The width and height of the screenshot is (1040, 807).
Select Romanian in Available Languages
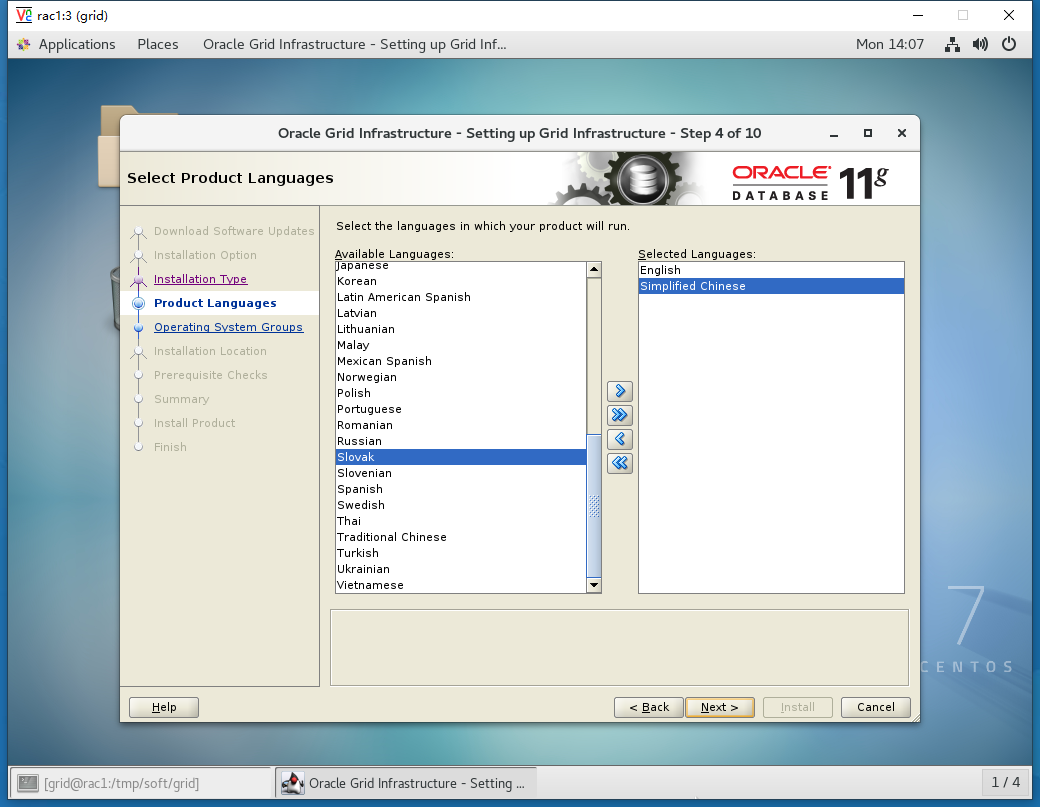(460, 425)
